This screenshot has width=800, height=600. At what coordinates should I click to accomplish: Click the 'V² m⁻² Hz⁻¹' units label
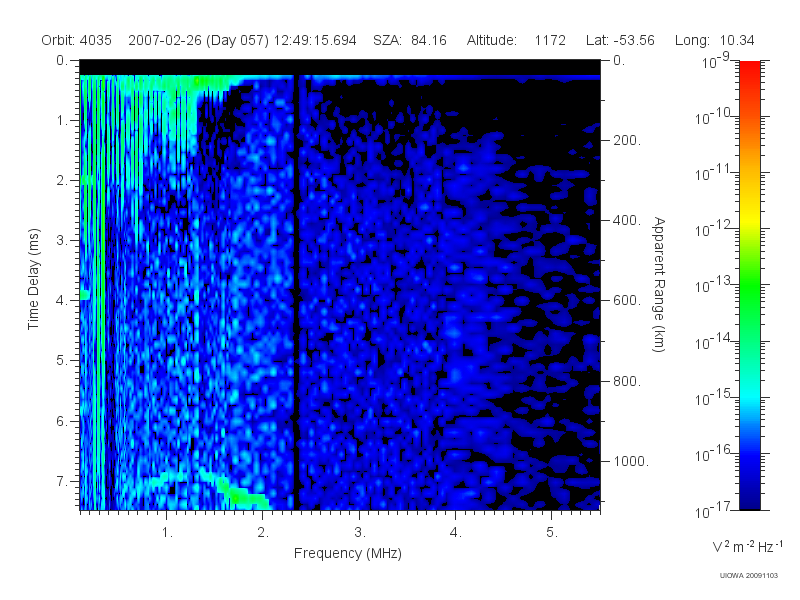tap(747, 546)
